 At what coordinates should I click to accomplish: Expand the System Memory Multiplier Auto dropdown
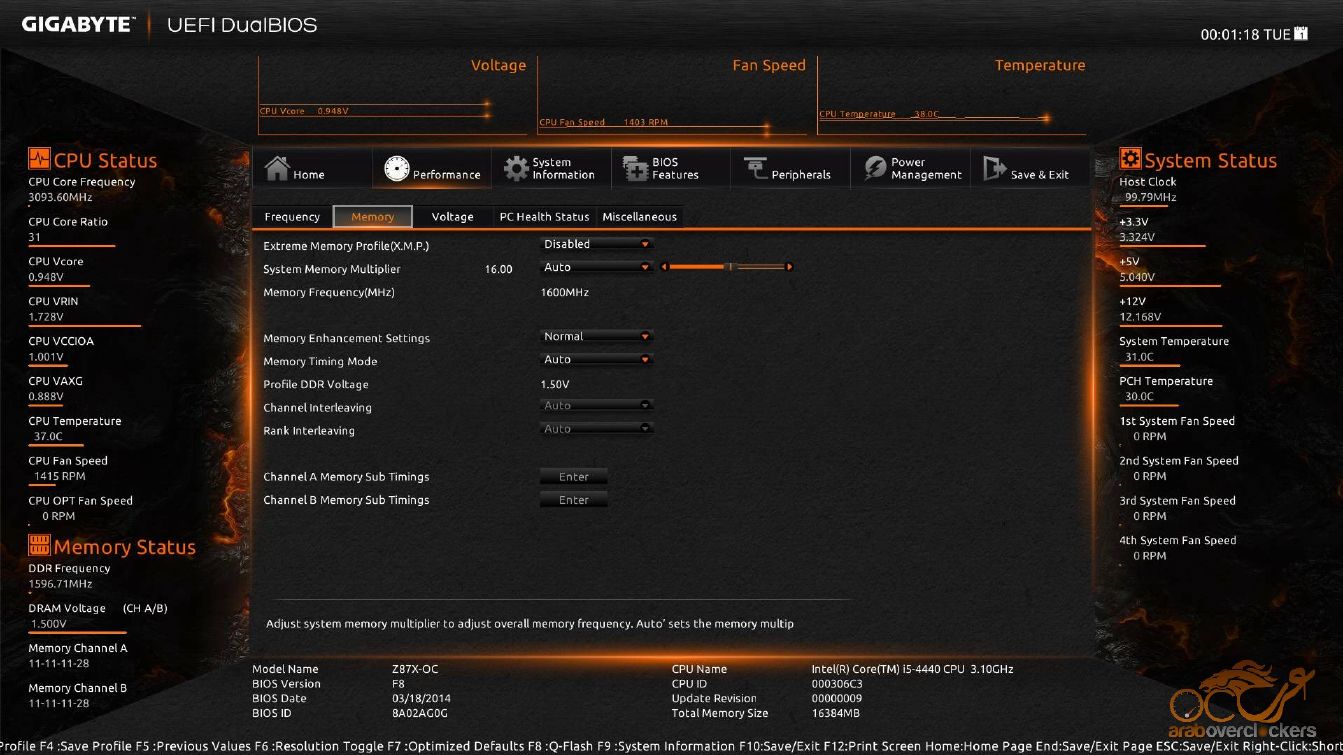pos(596,267)
